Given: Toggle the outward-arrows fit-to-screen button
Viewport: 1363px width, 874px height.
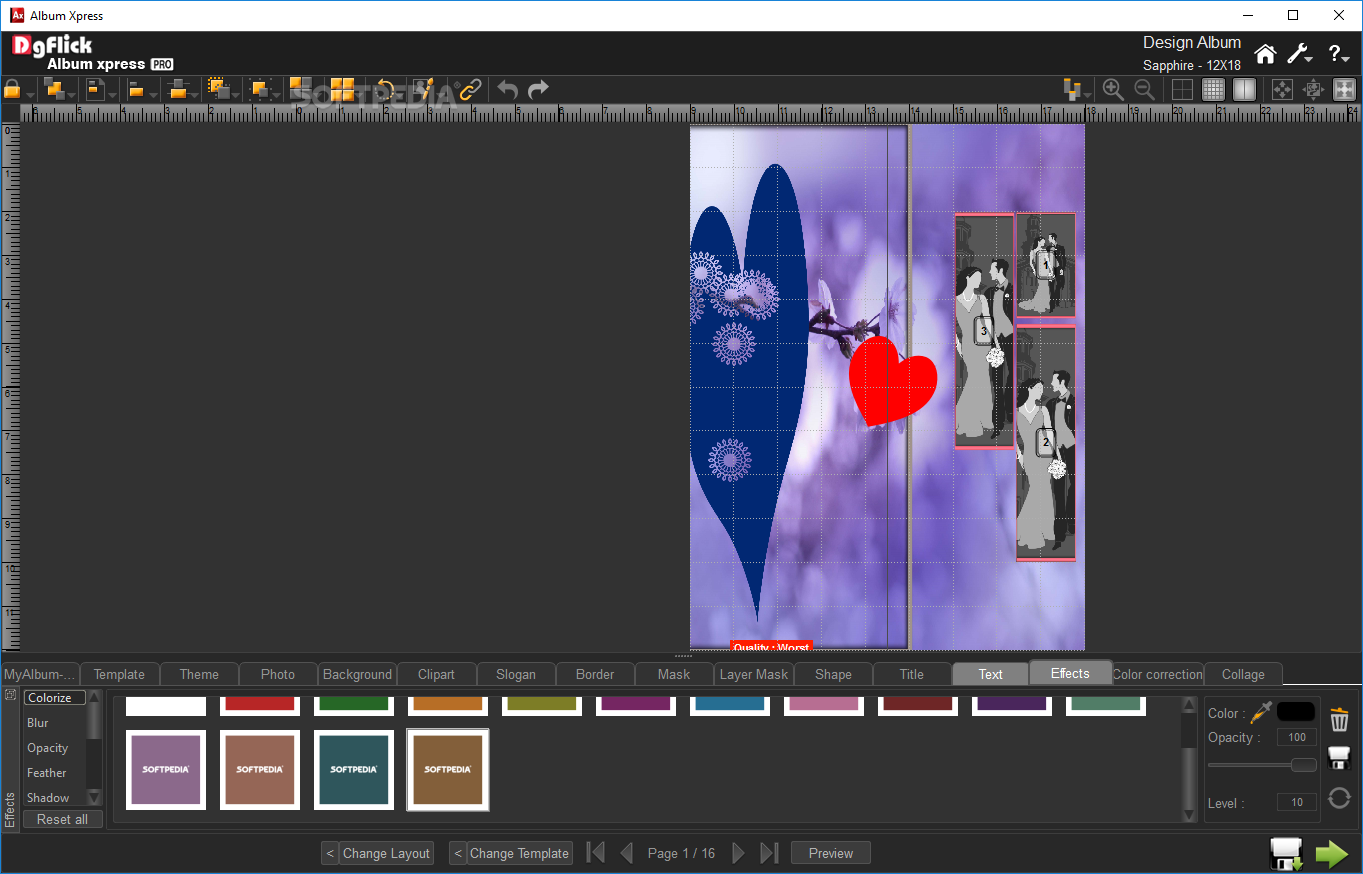Looking at the screenshot, I should pyautogui.click(x=1344, y=89).
